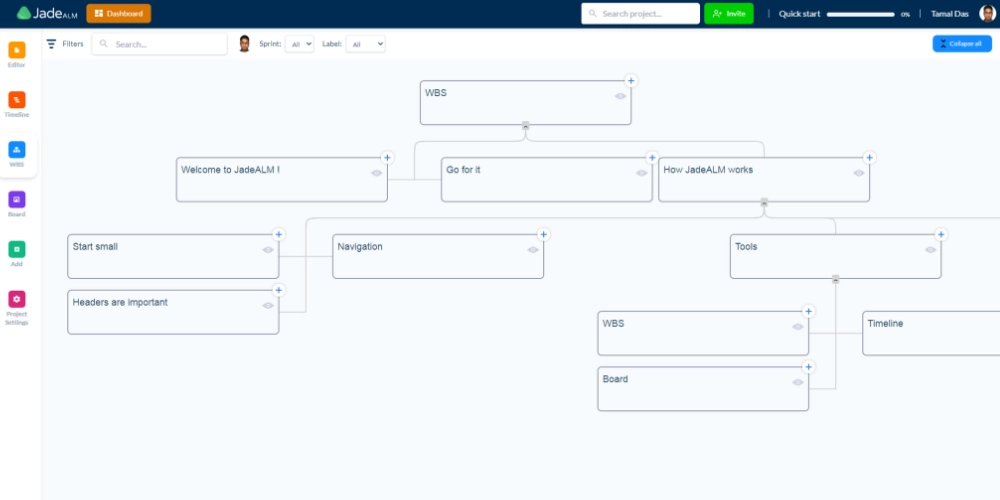Screen dimensions: 1000x500
Task: Add child to Board node
Action: pyautogui.click(x=809, y=367)
